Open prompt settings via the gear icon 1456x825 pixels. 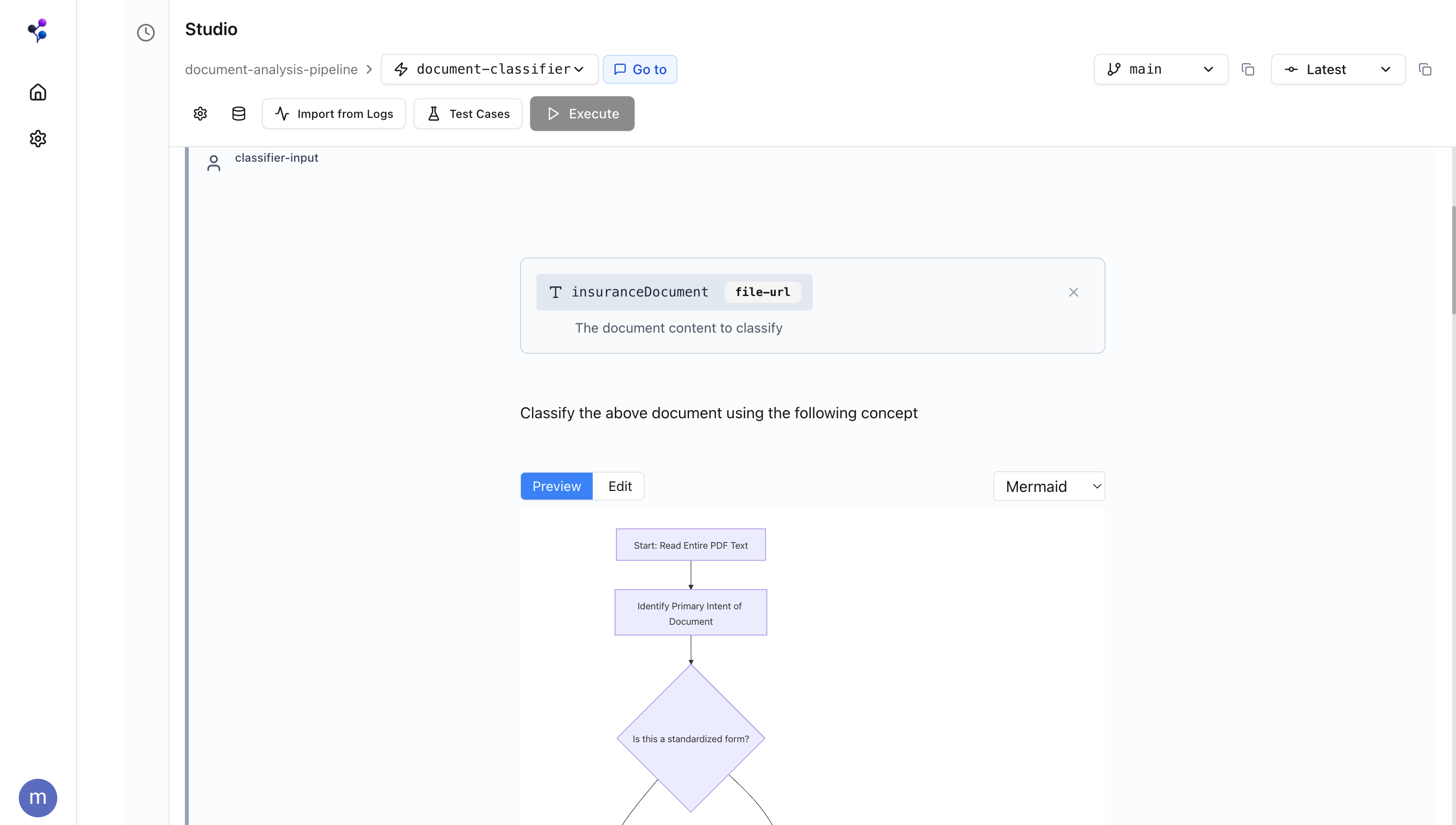199,113
